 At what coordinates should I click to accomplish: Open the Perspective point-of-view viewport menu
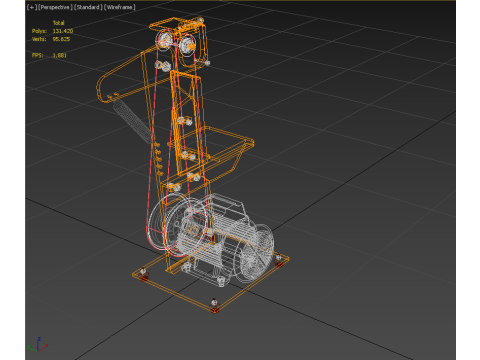tap(55, 7)
